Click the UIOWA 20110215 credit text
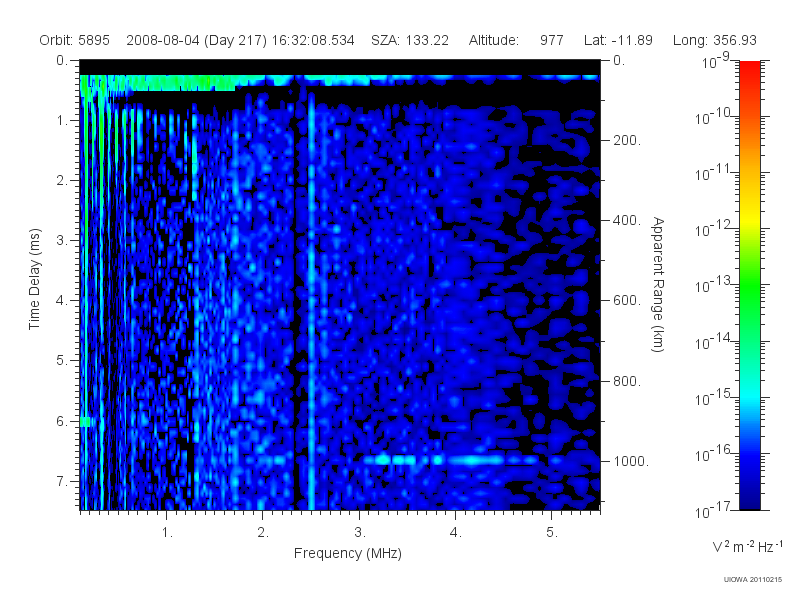The height and width of the screenshot is (600, 800). coord(752,580)
